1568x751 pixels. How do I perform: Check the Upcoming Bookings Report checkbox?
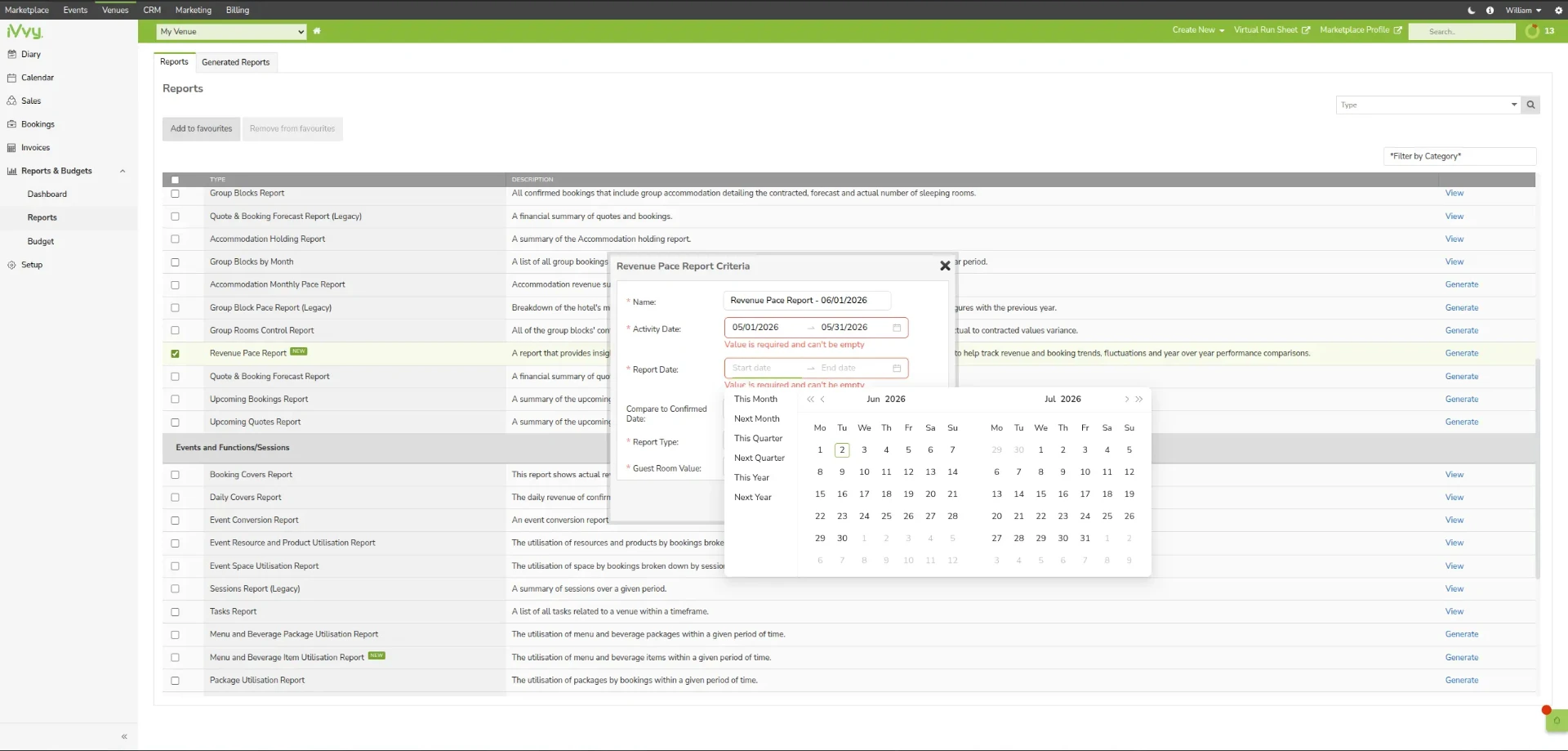tap(175, 400)
